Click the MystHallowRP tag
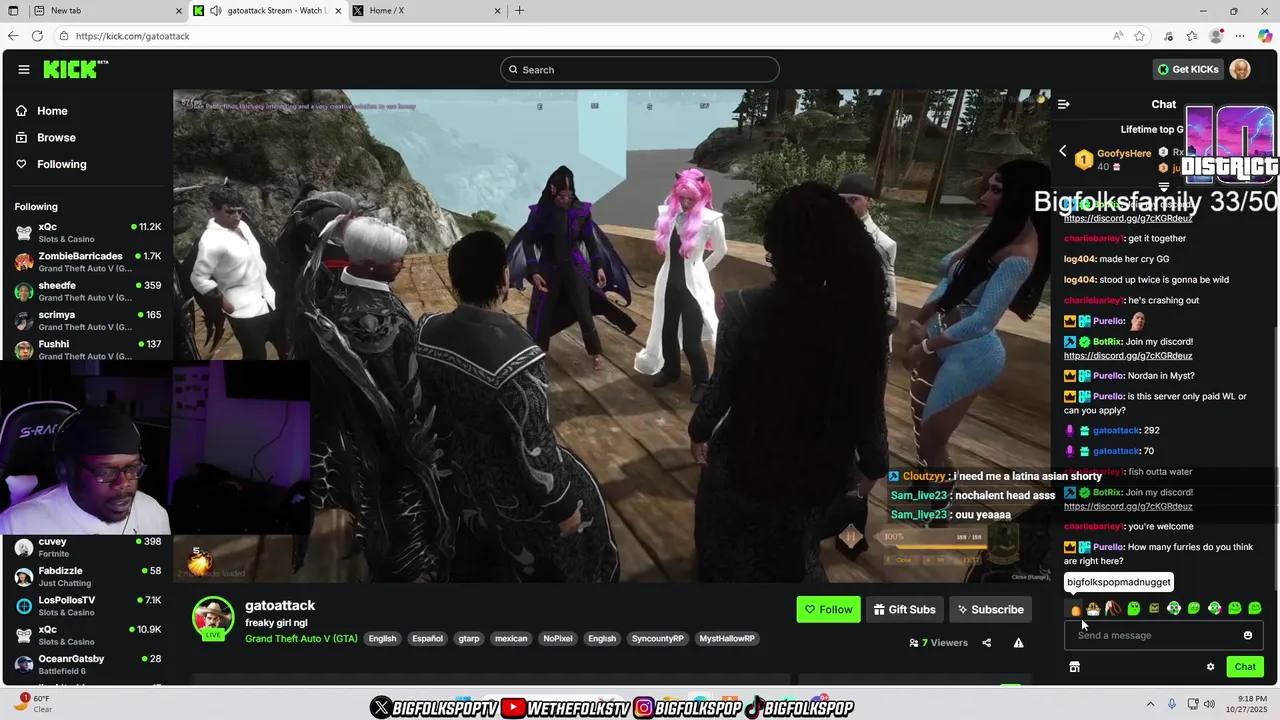The image size is (1280, 720). 727,639
